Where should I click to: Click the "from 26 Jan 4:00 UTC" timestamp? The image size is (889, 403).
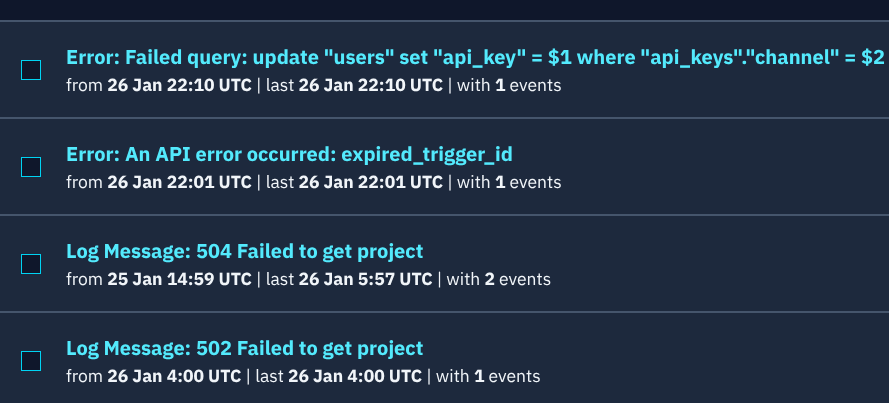coord(153,376)
